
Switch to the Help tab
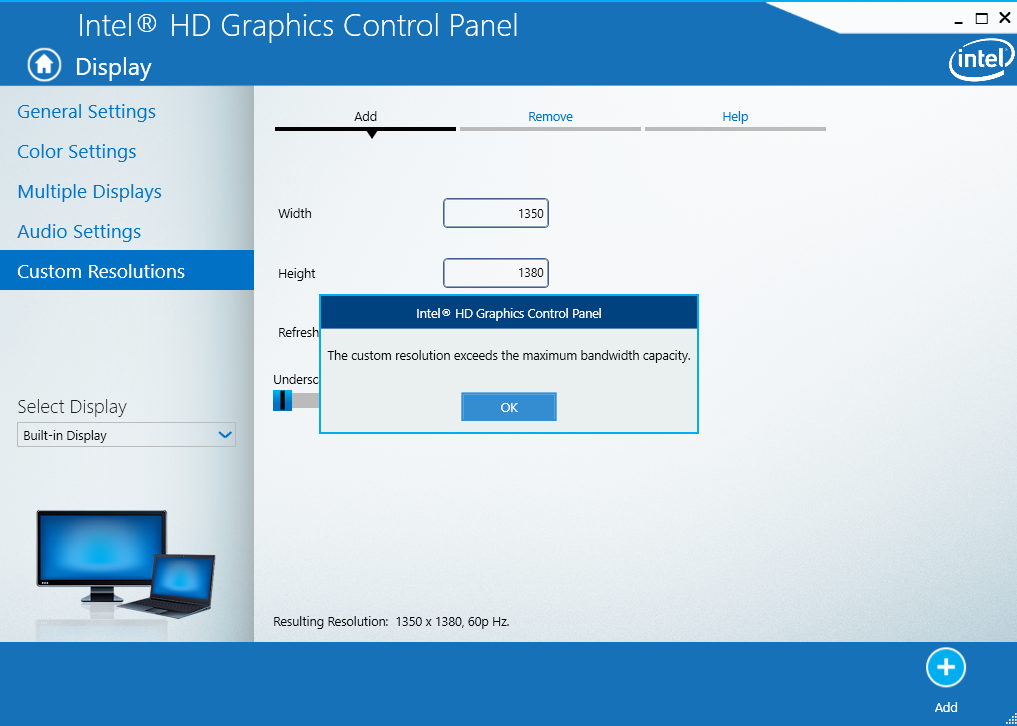(735, 117)
